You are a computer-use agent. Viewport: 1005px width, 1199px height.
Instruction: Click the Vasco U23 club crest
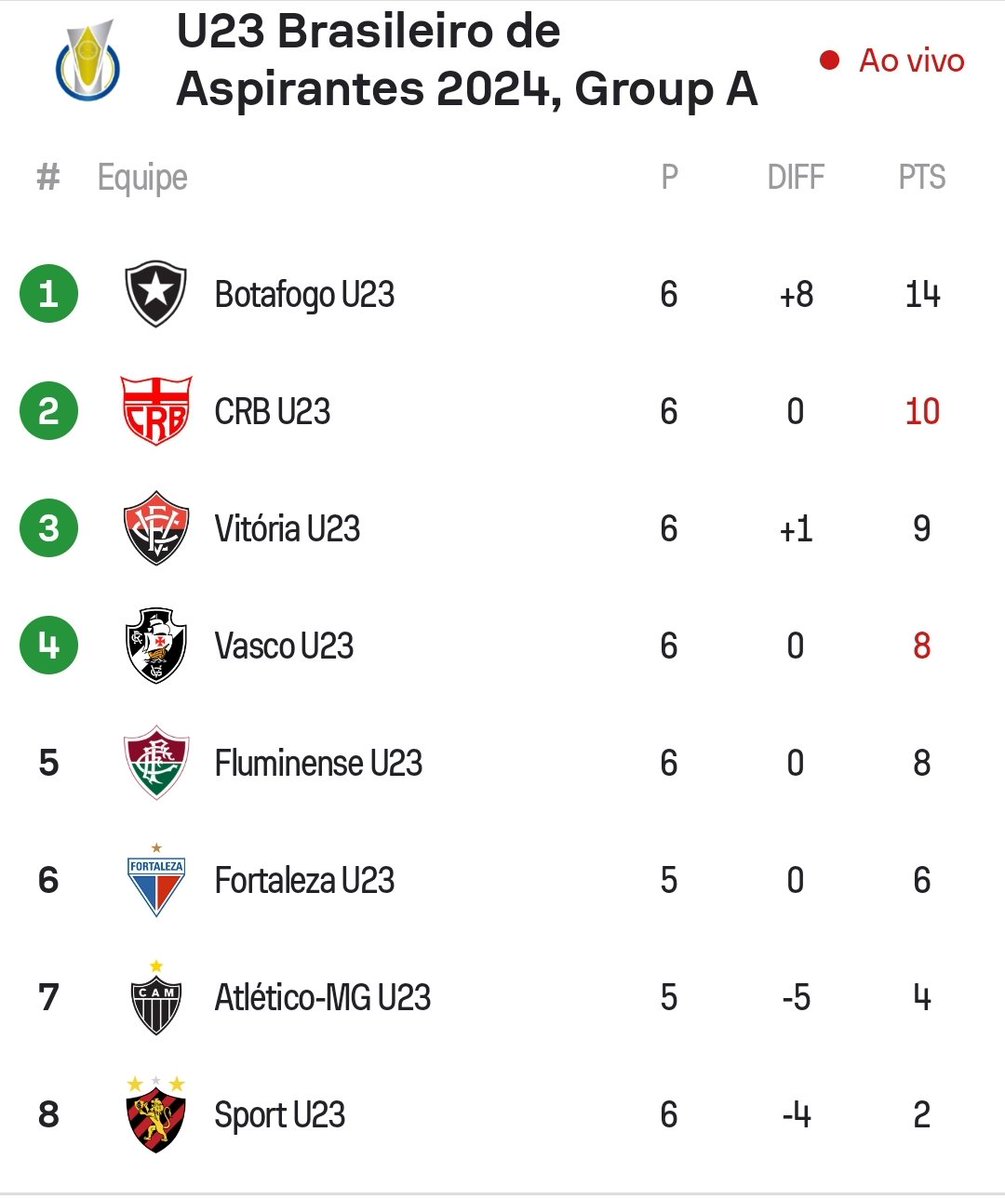pyautogui.click(x=156, y=645)
